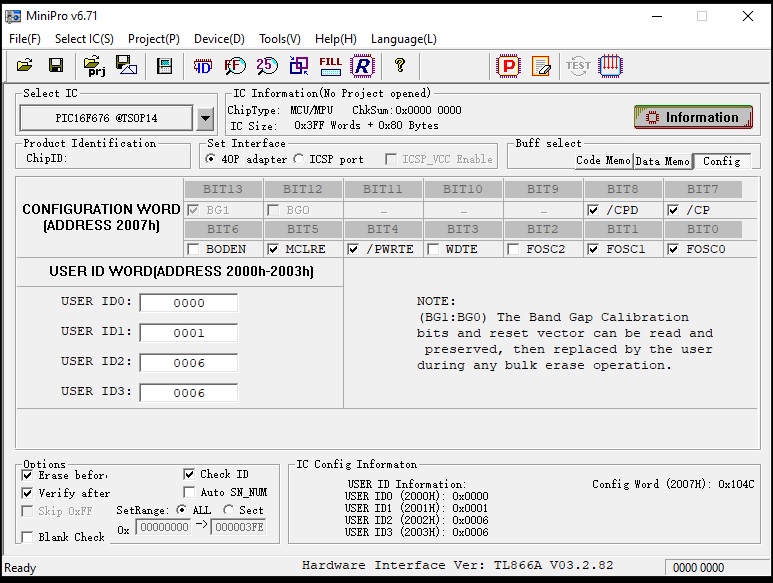Click the Save floppy disk icon
This screenshot has width=773, height=583.
(56, 66)
